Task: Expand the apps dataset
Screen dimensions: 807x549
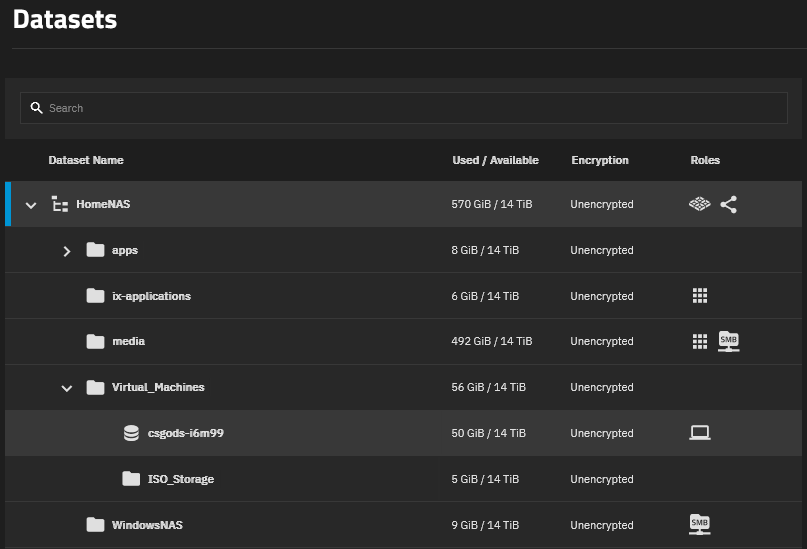Action: click(x=67, y=251)
